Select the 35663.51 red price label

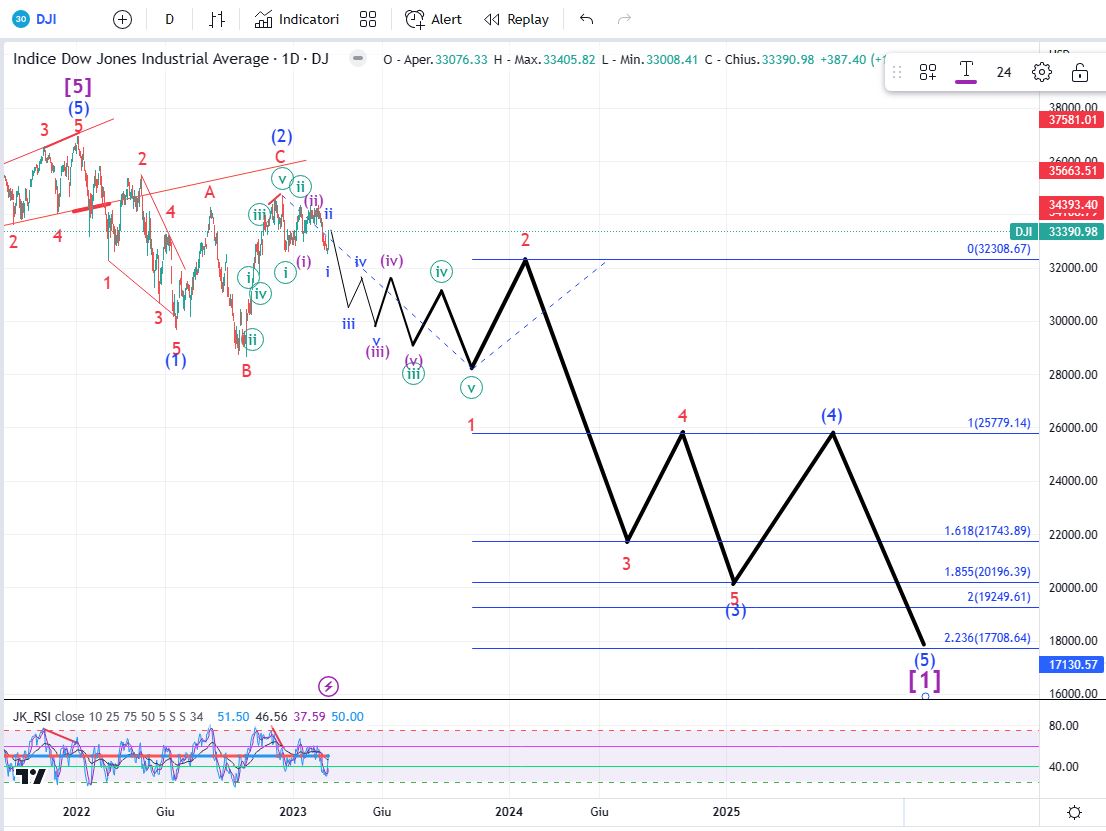tap(1071, 171)
